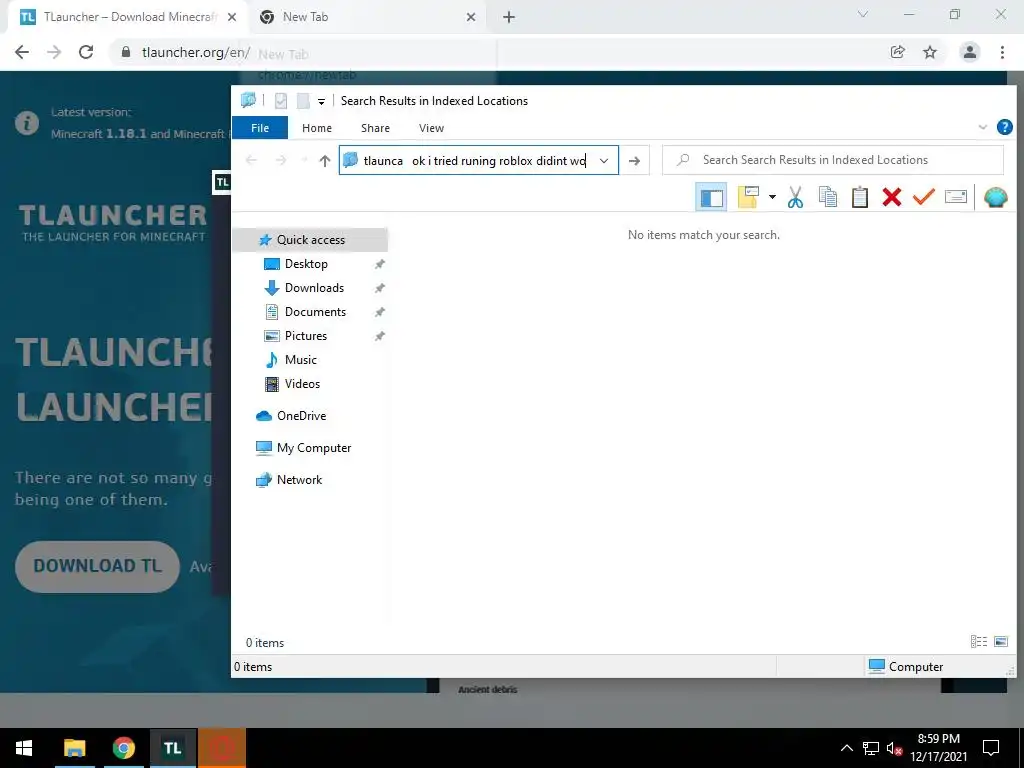Open the View ribbon tab

pos(431,128)
